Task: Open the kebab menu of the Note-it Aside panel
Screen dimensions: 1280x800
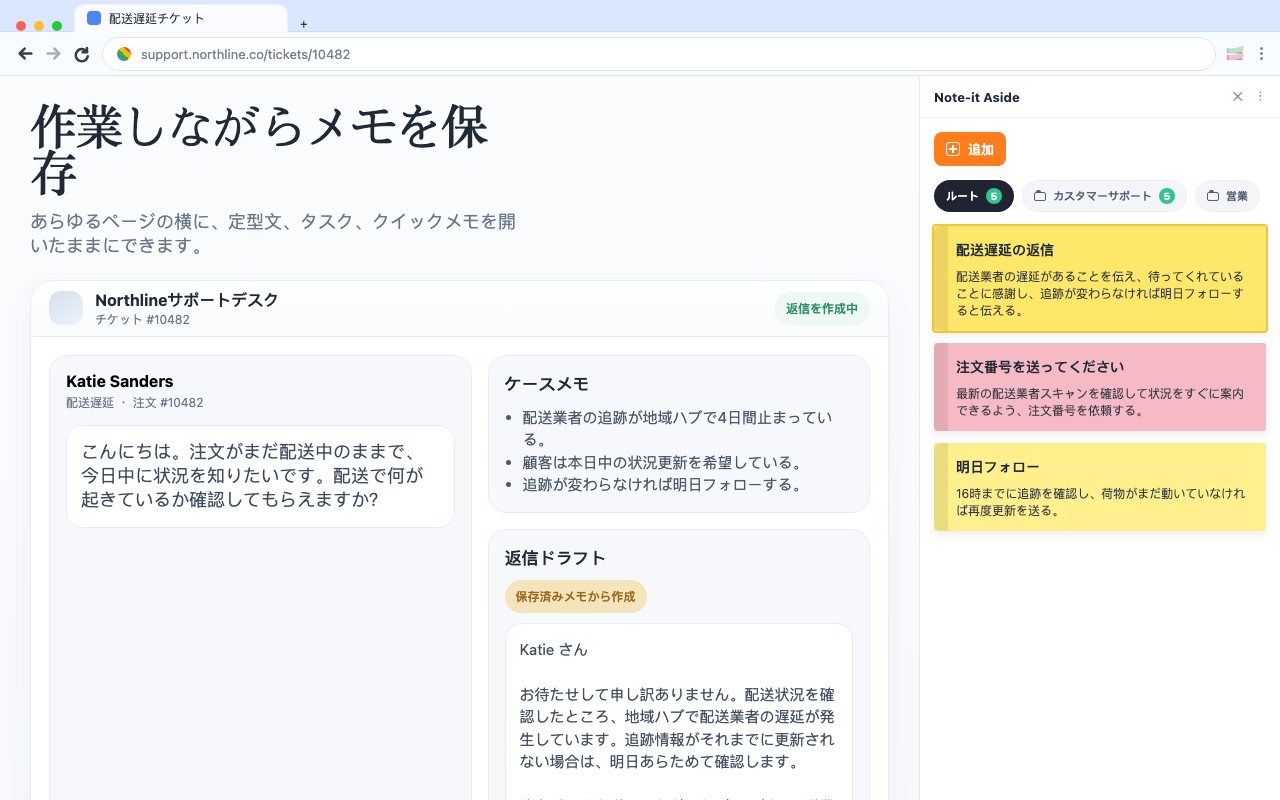Action: tap(1260, 96)
